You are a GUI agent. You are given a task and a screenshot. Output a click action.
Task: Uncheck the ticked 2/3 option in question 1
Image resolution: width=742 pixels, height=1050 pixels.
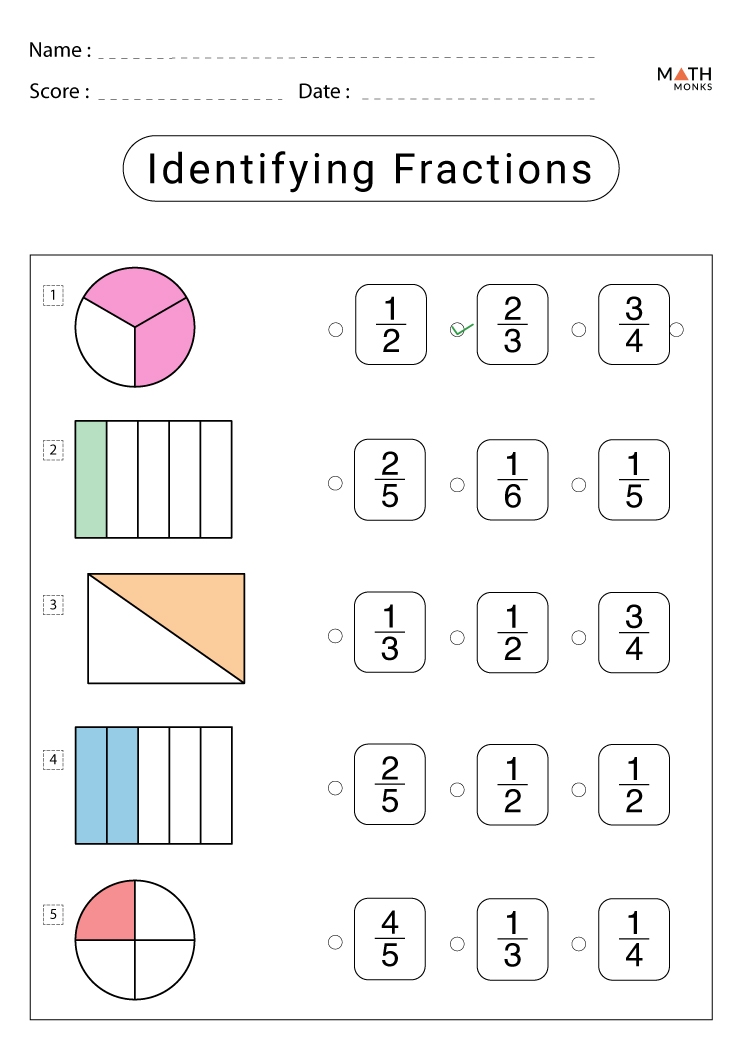click(458, 329)
